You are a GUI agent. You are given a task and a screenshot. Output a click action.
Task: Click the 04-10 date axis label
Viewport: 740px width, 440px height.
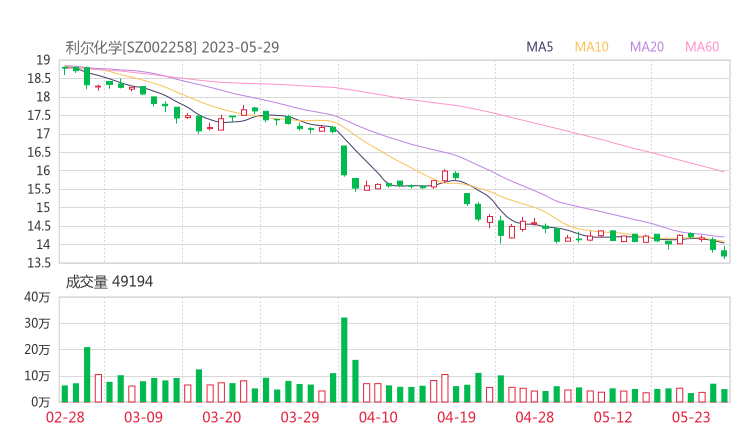pos(378,417)
